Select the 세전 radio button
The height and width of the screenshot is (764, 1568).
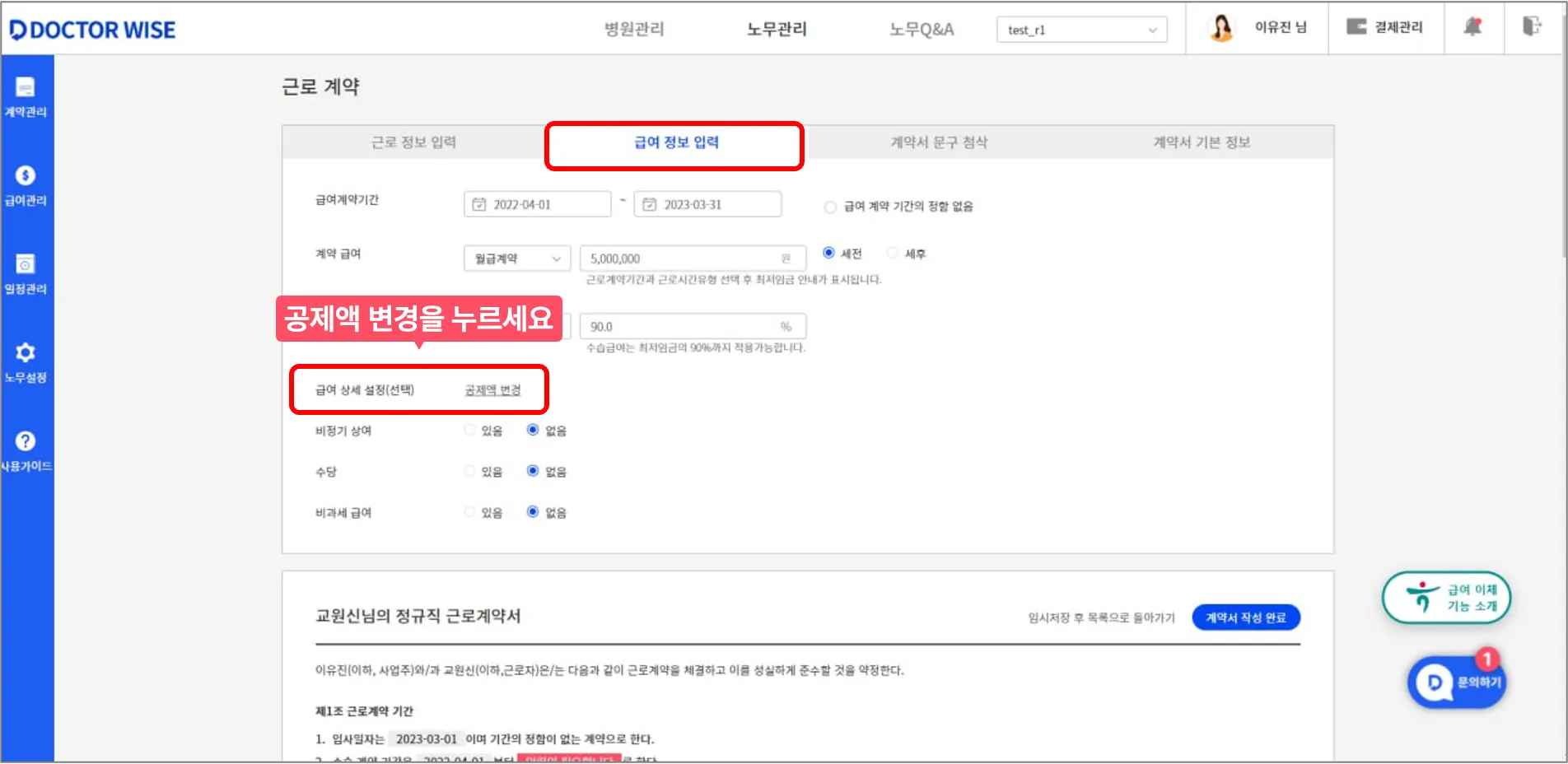click(x=828, y=253)
